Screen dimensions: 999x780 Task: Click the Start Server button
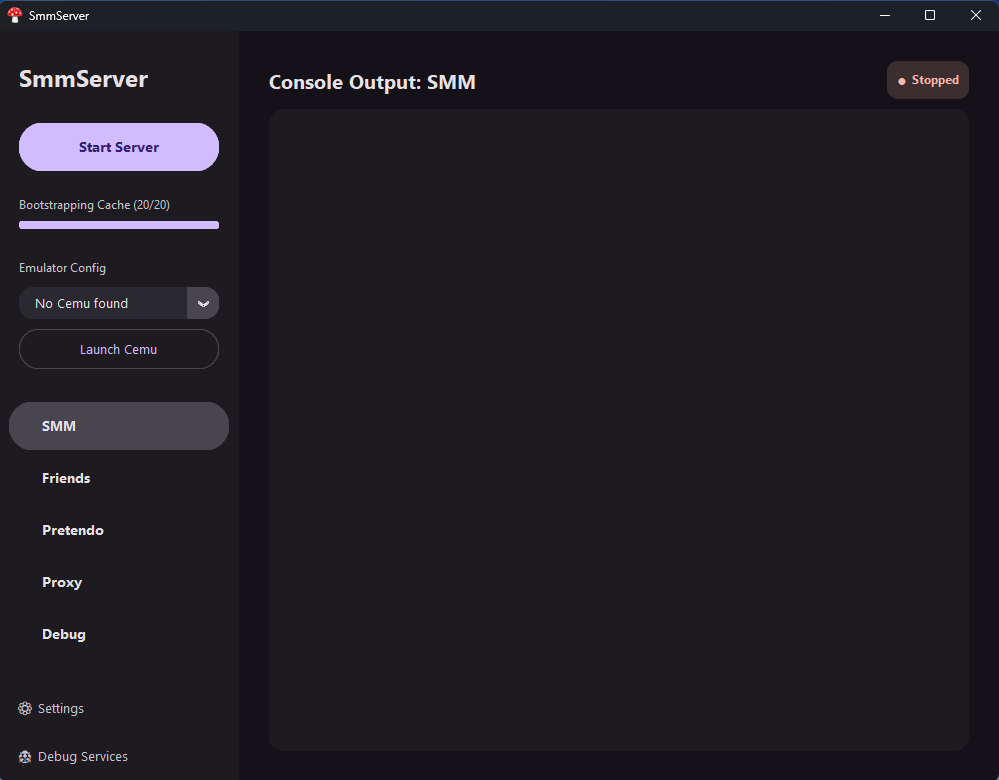119,147
